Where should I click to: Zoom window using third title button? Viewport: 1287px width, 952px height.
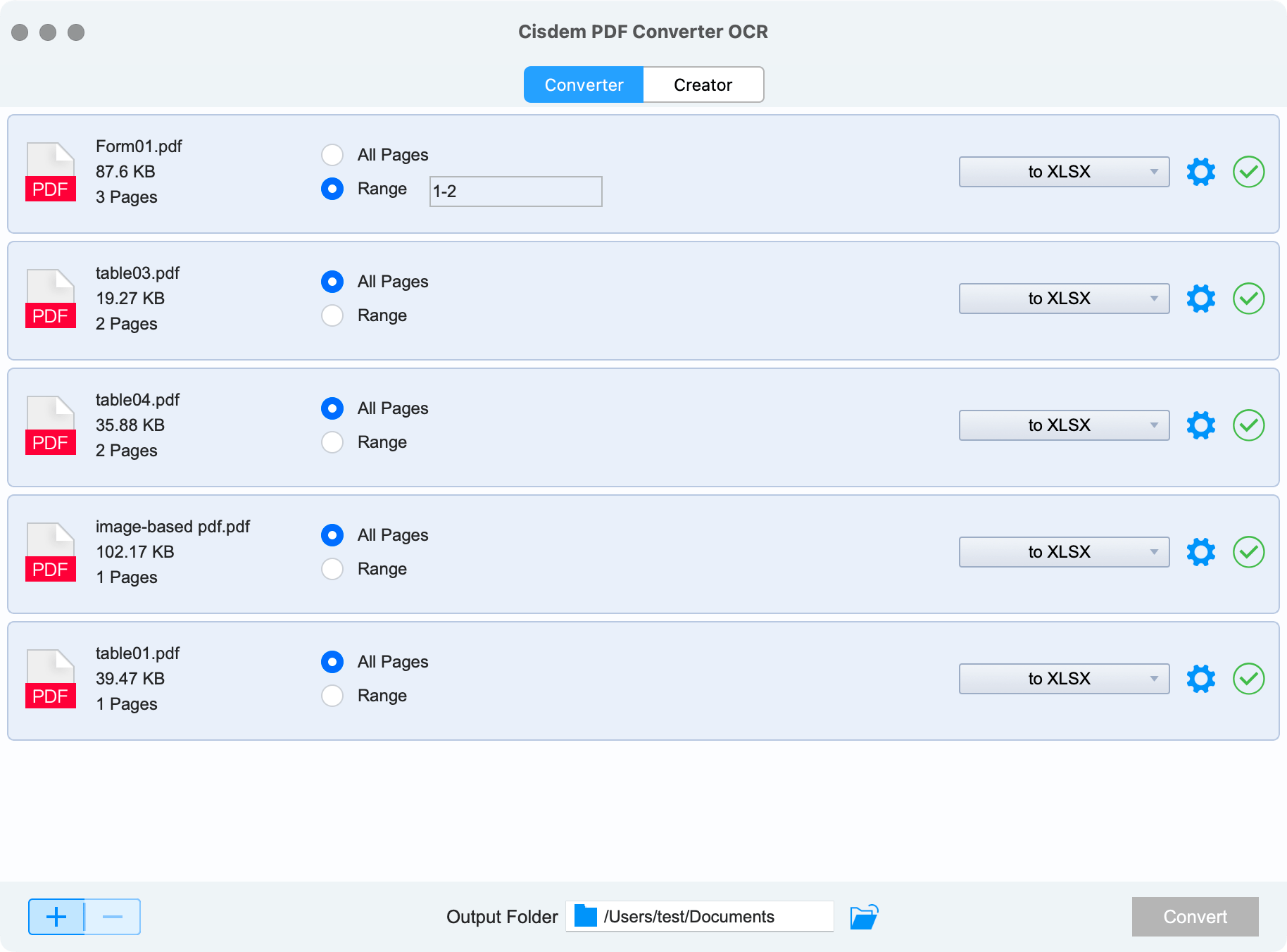pos(76,32)
